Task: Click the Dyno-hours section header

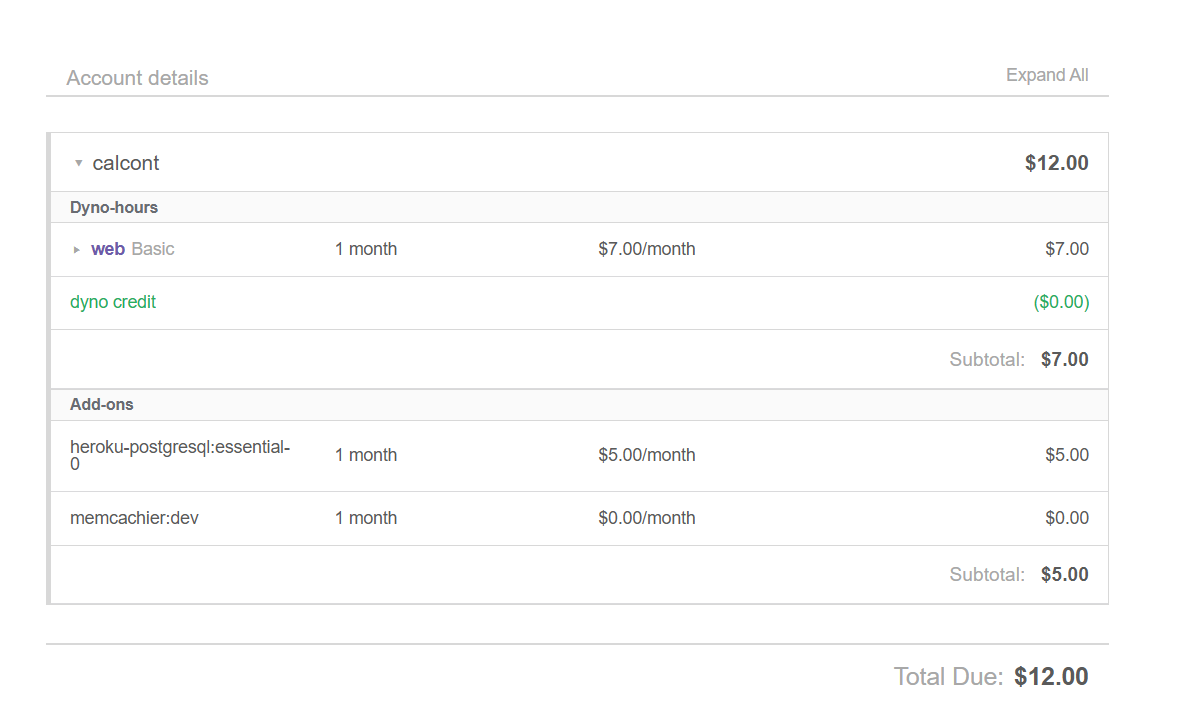Action: (x=114, y=208)
